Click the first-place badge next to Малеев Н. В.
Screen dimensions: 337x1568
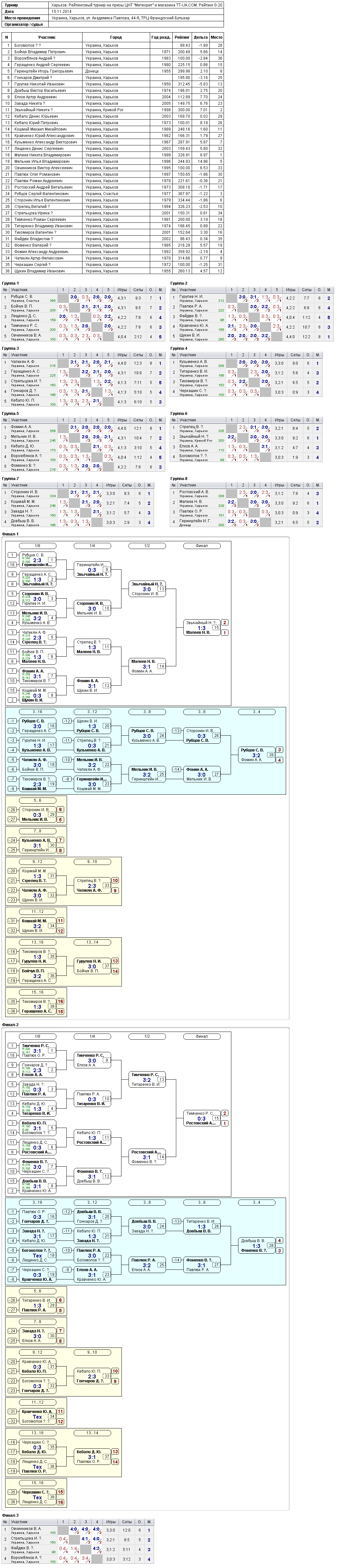(225, 632)
